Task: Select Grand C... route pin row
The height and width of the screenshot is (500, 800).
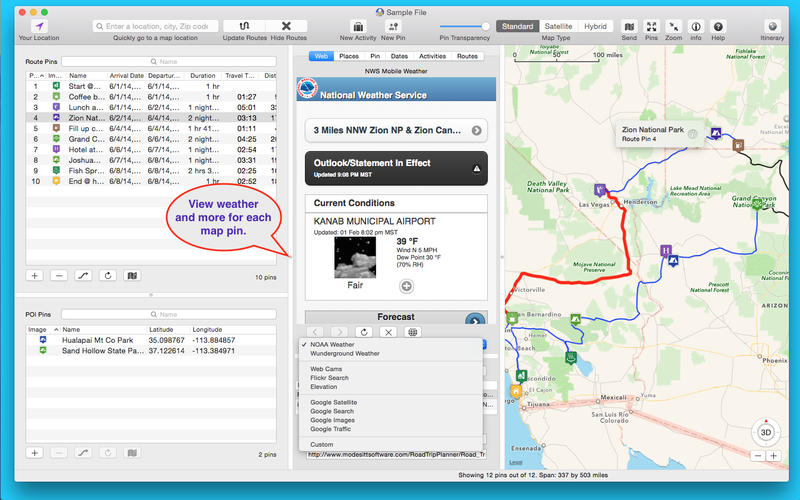Action: (151, 139)
